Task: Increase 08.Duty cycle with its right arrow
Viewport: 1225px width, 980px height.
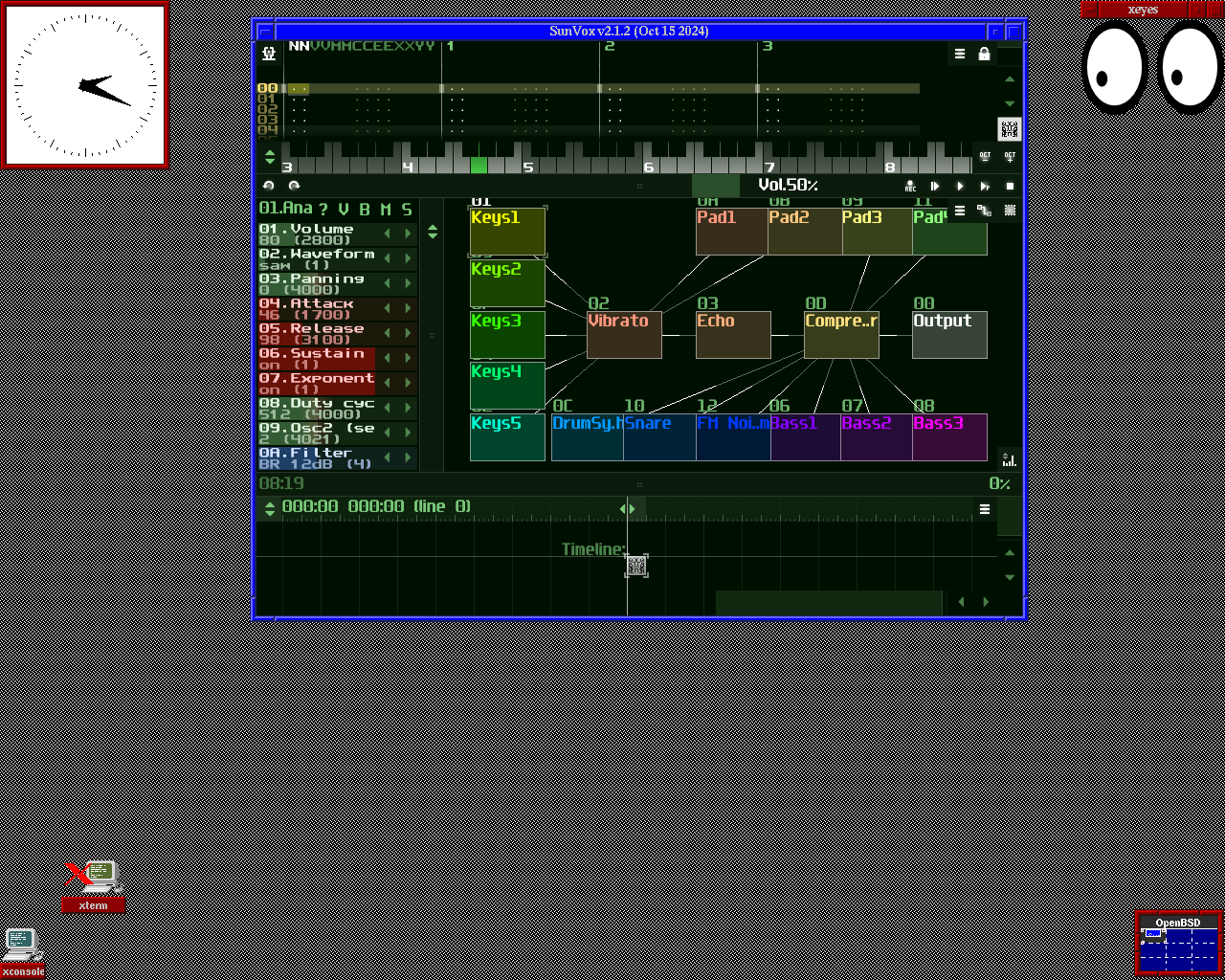Action: tap(408, 409)
